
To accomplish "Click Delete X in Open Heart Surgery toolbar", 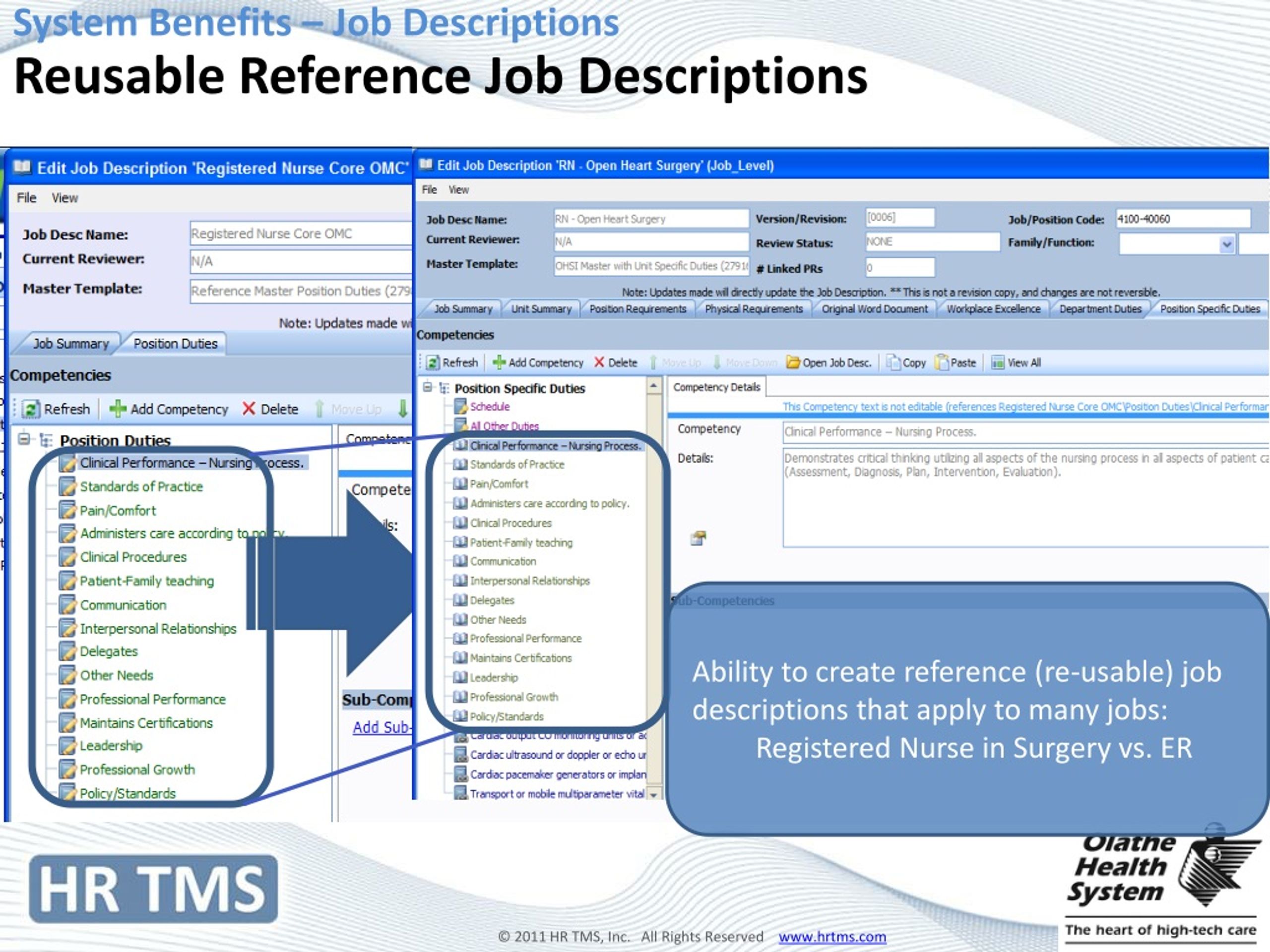I will (x=599, y=362).
